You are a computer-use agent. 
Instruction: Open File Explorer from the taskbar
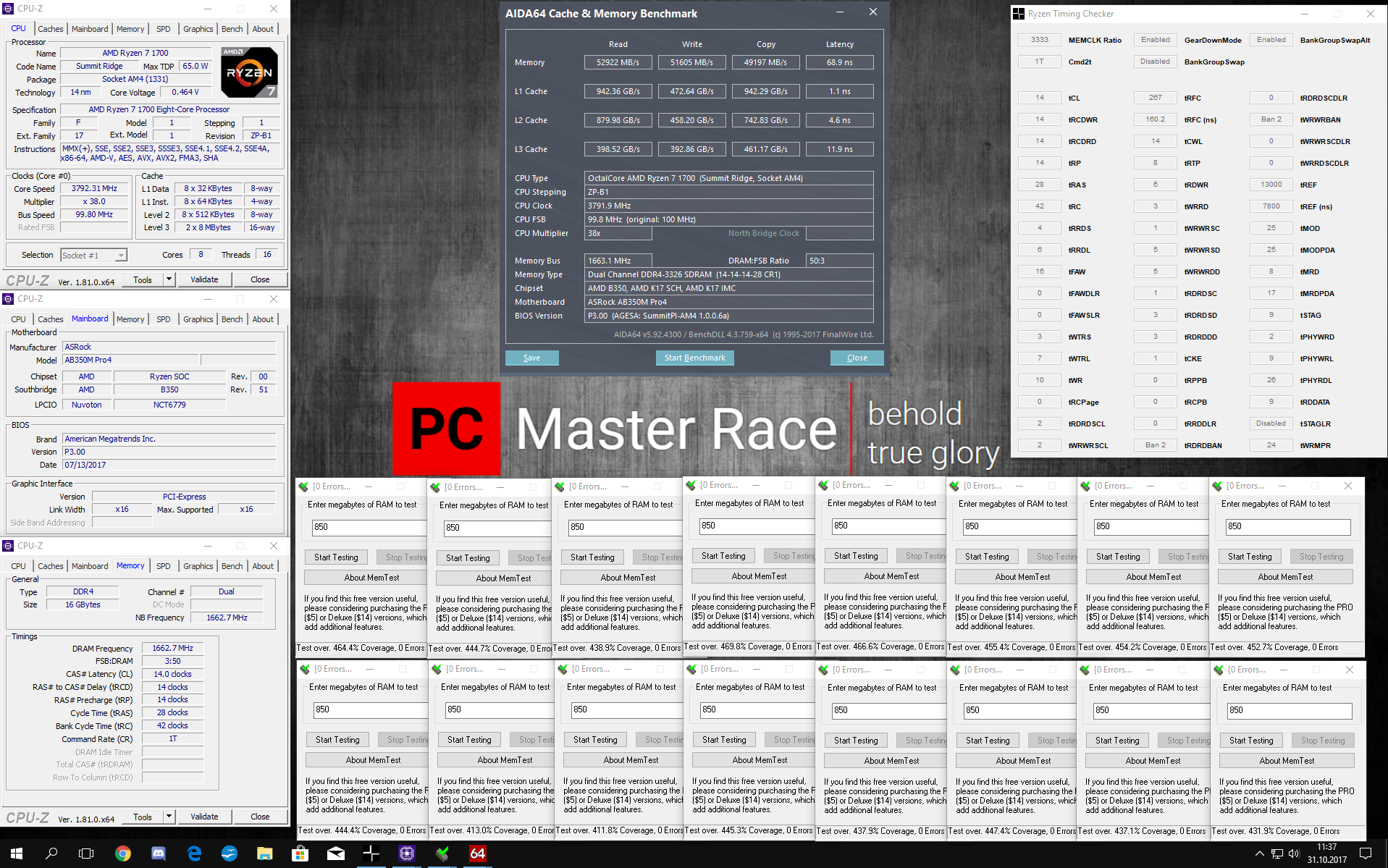click(x=264, y=854)
